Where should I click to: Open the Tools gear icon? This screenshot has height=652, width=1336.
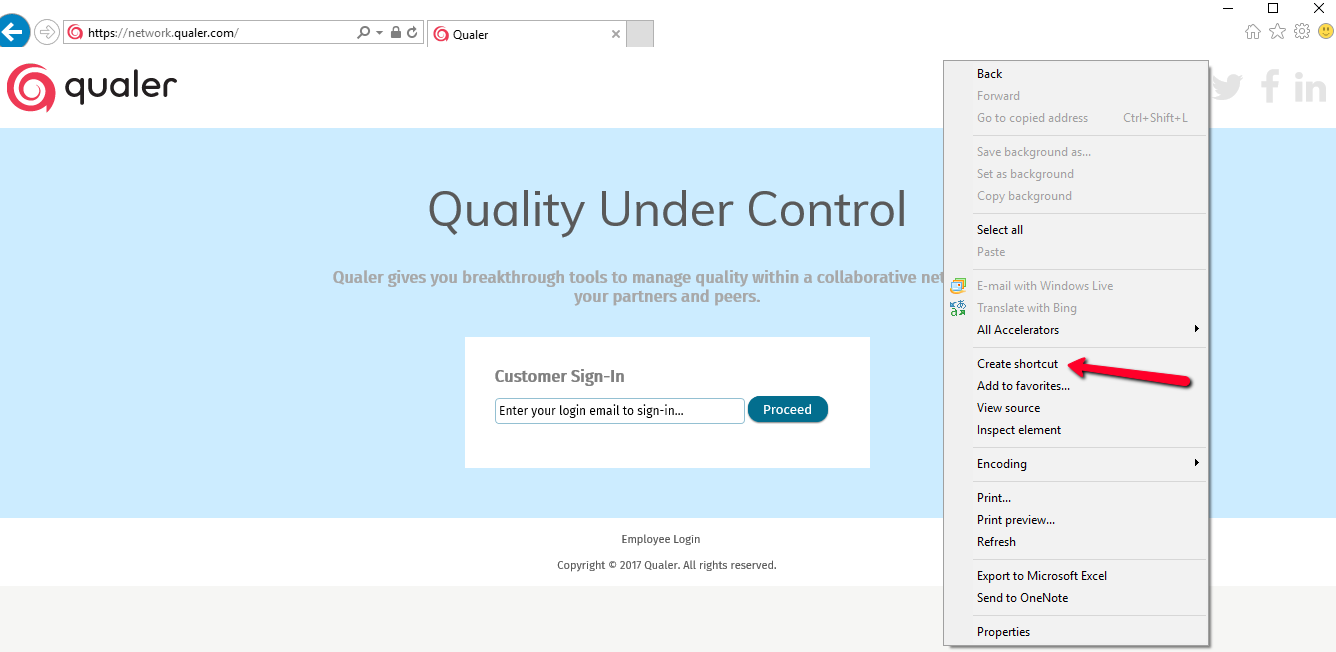pos(1302,32)
